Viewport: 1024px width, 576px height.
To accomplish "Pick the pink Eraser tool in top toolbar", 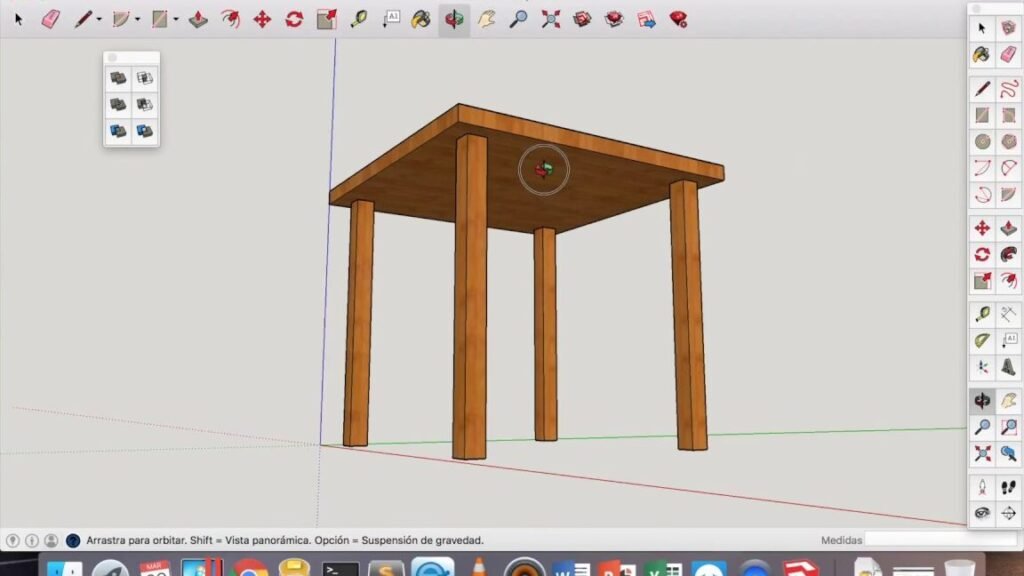I will 51,19.
